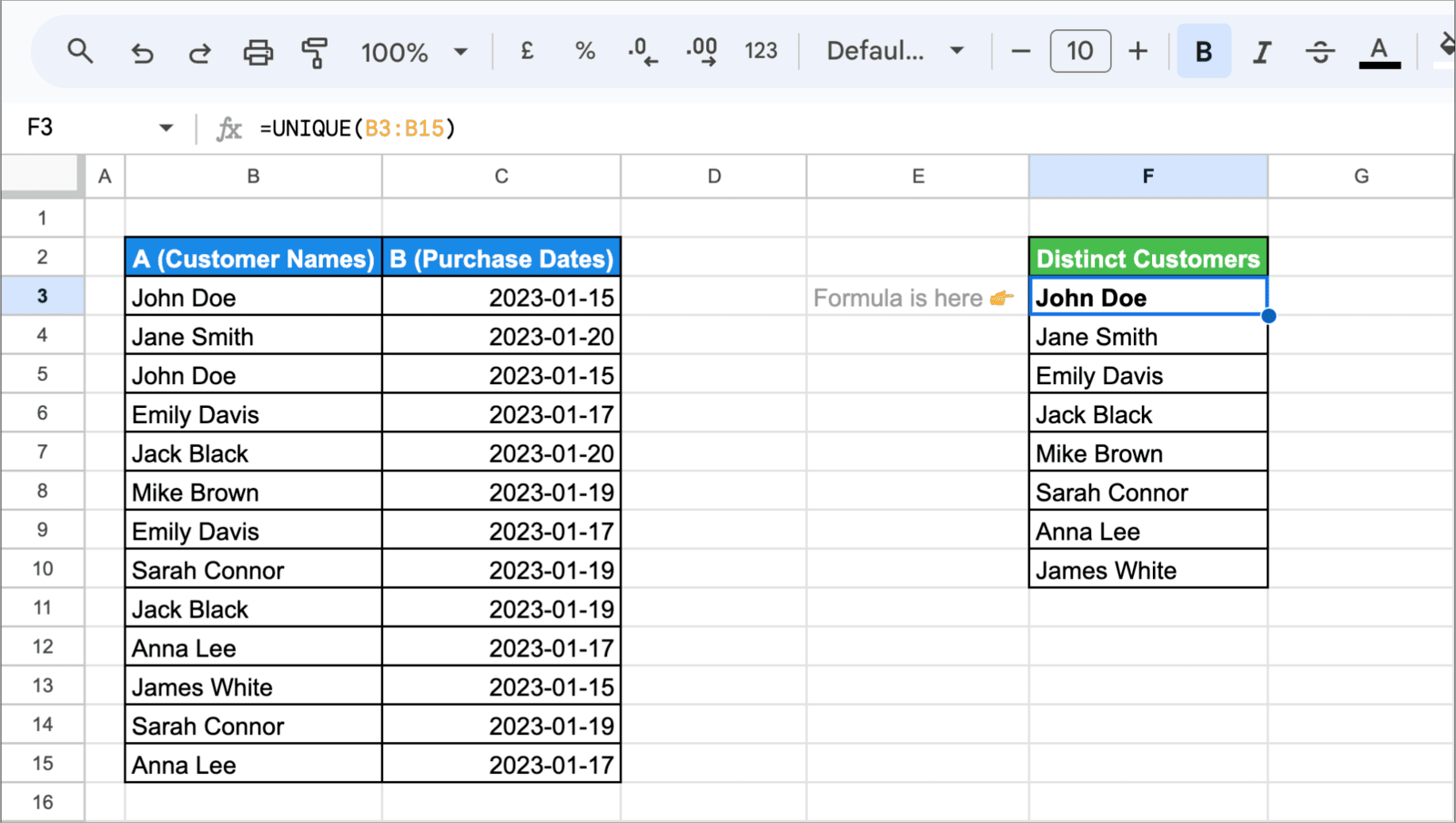Open more number formats via 123

761,52
